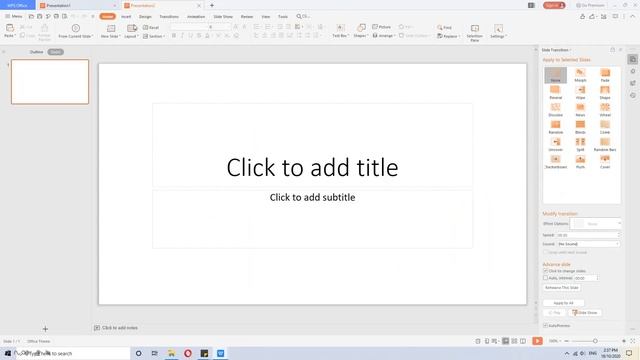
Task: Open the Design ribbon tab
Action: pyautogui.click(x=145, y=17)
